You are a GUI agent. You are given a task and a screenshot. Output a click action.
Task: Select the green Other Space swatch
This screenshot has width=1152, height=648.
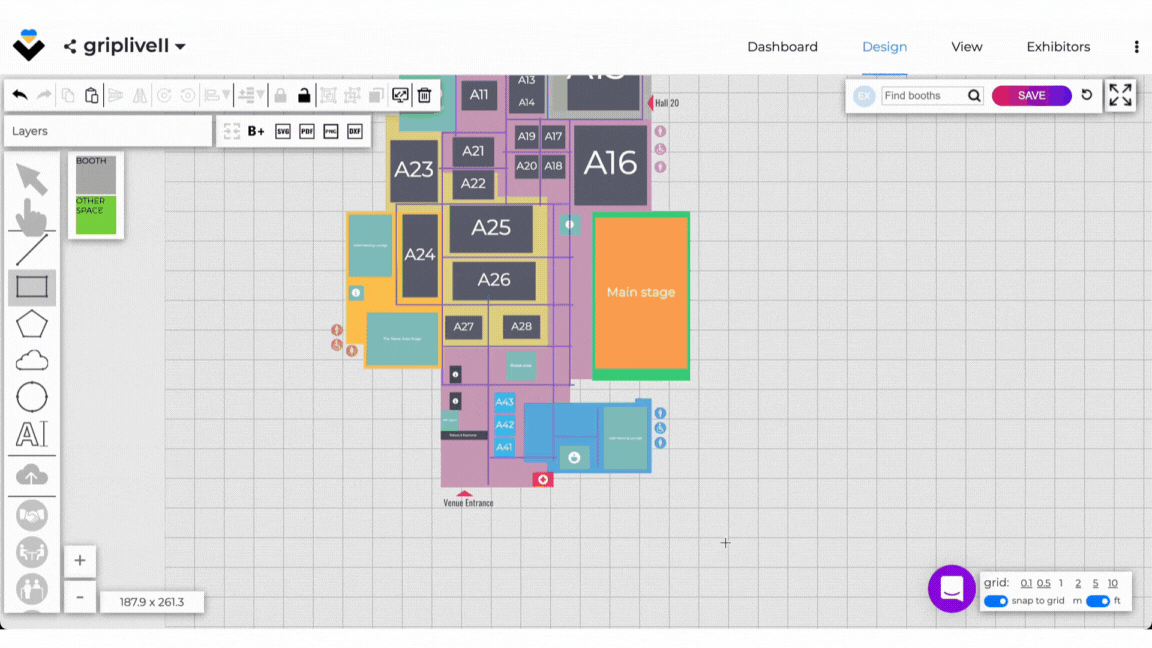[96, 215]
